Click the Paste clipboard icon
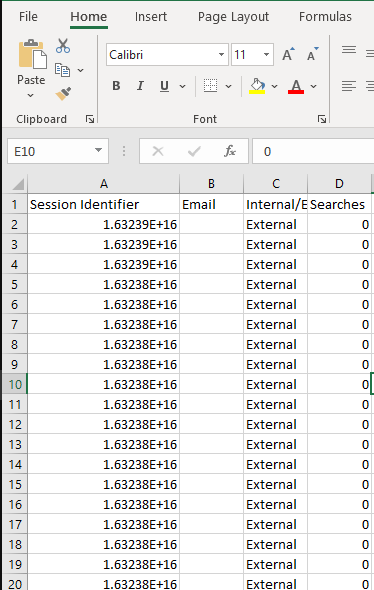 click(32, 54)
